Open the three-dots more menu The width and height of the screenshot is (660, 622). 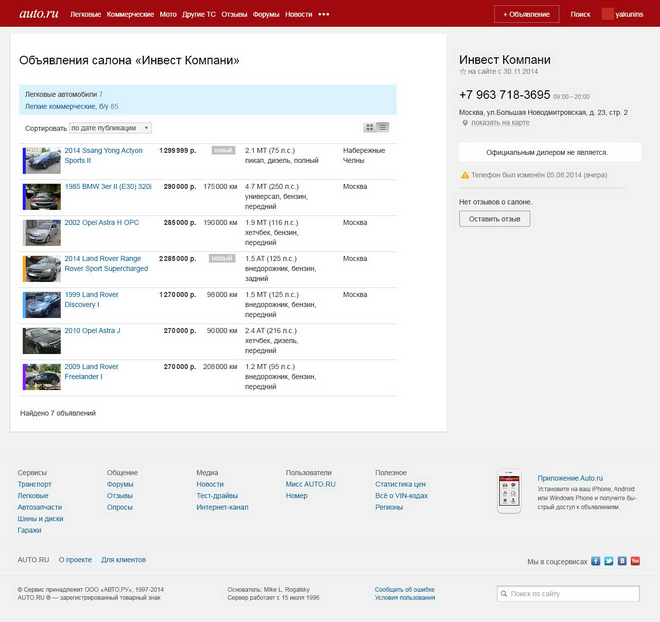click(324, 14)
